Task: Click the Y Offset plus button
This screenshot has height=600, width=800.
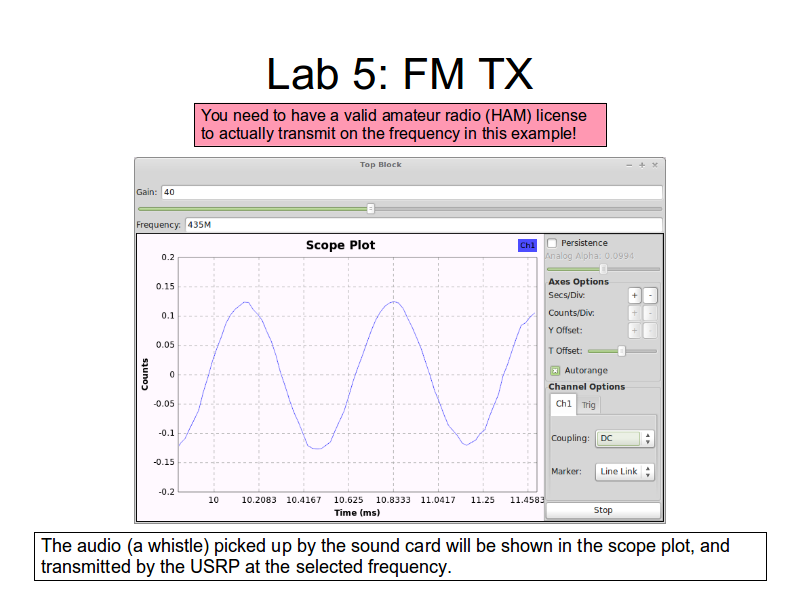Action: pyautogui.click(x=634, y=331)
